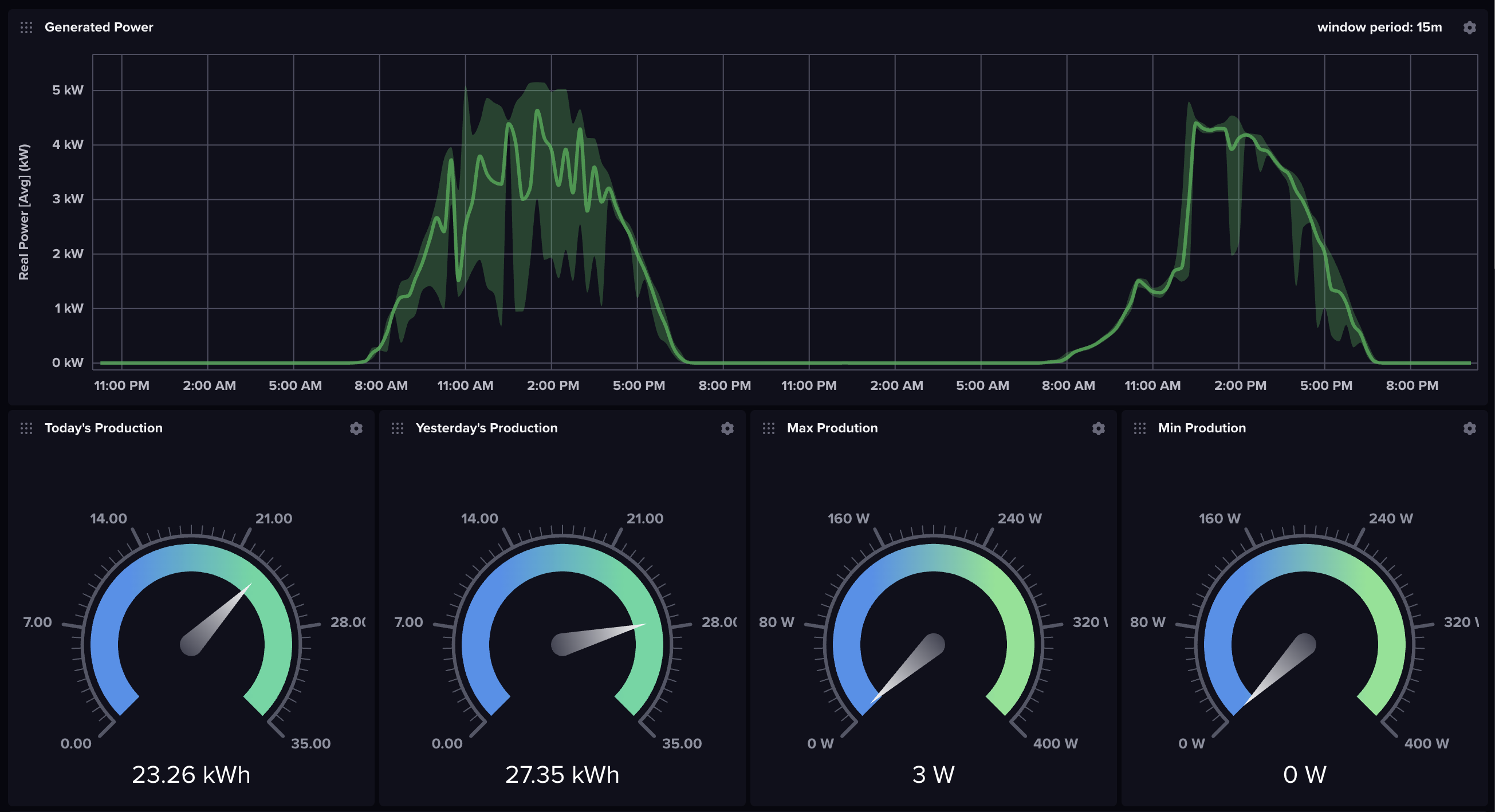Click the 3 kW y-axis label
Image resolution: width=1495 pixels, height=812 pixels.
click(68, 199)
